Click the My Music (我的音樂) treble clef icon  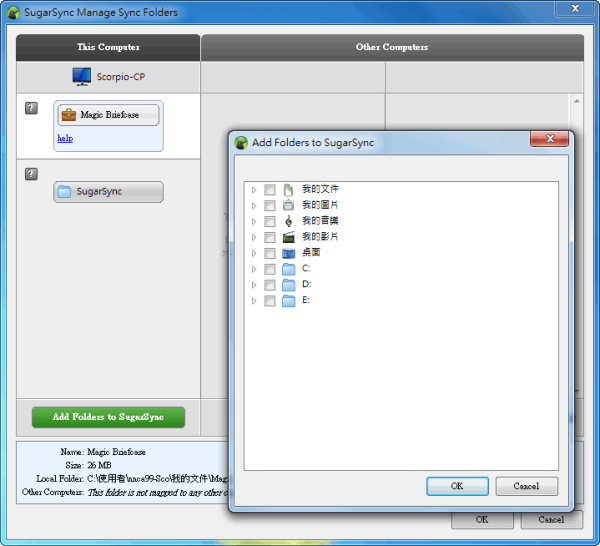coord(289,221)
